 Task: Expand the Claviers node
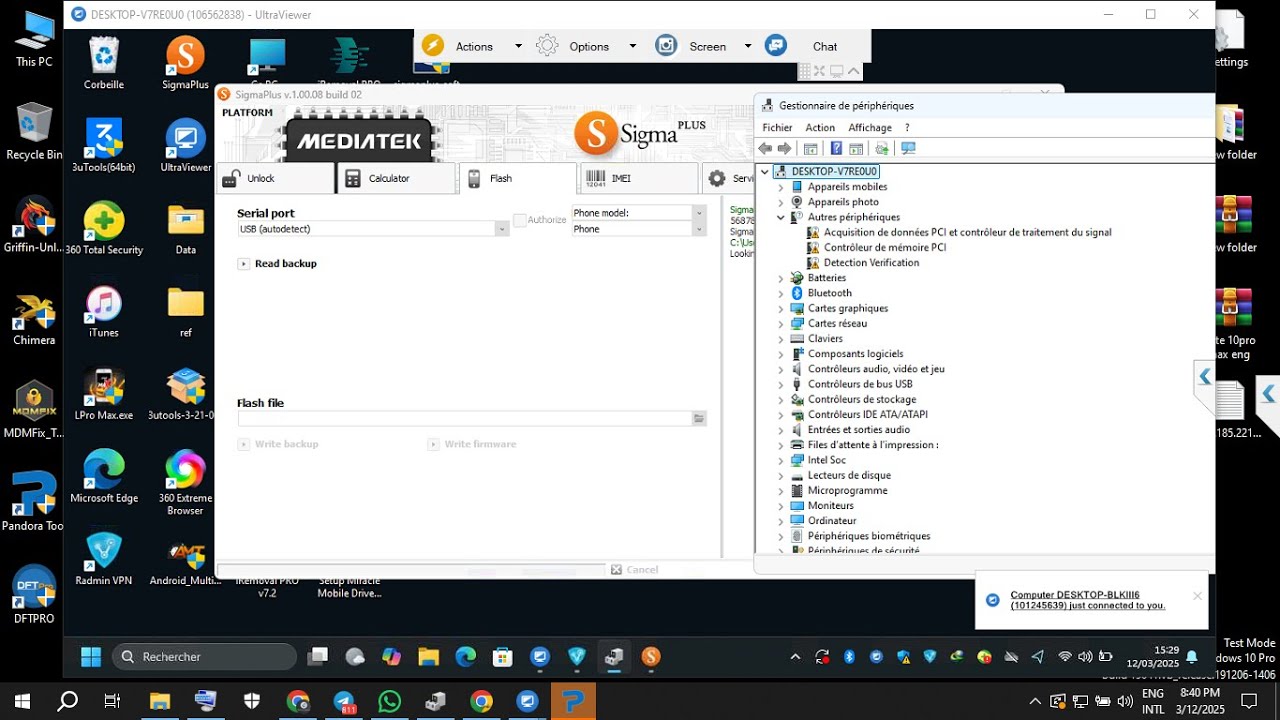point(781,339)
